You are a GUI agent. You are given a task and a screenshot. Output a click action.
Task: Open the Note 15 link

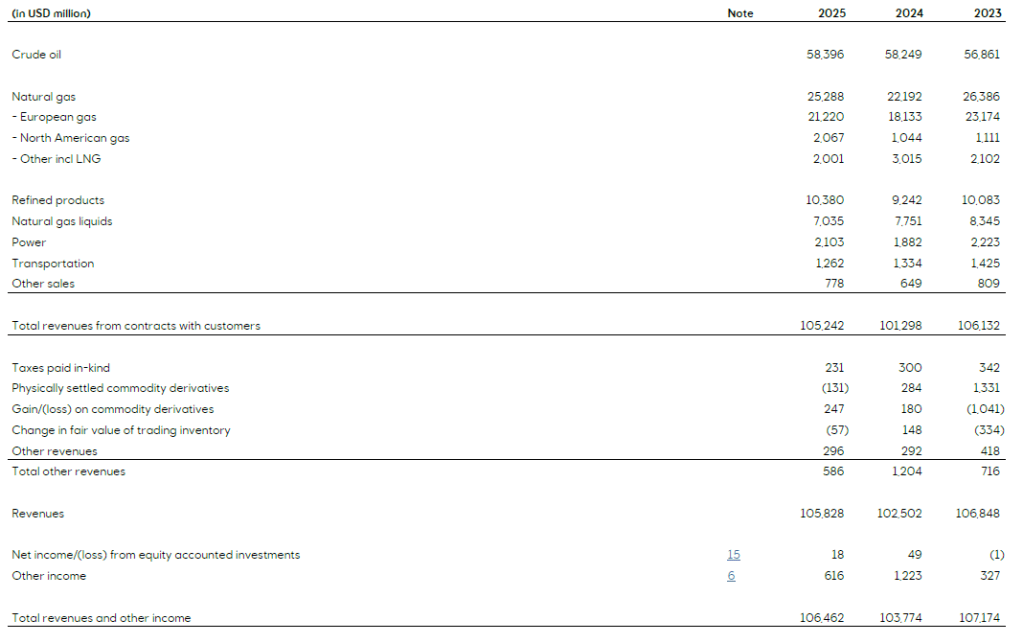(733, 555)
